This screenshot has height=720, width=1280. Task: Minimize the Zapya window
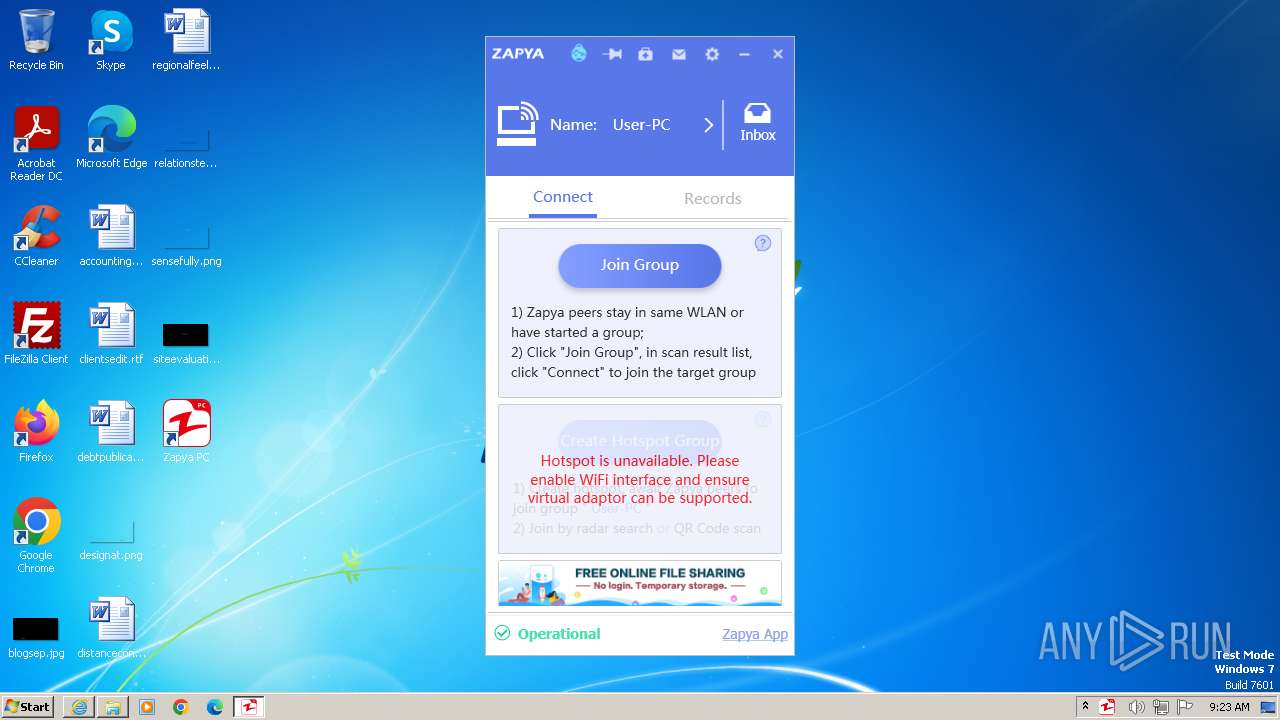[x=744, y=54]
